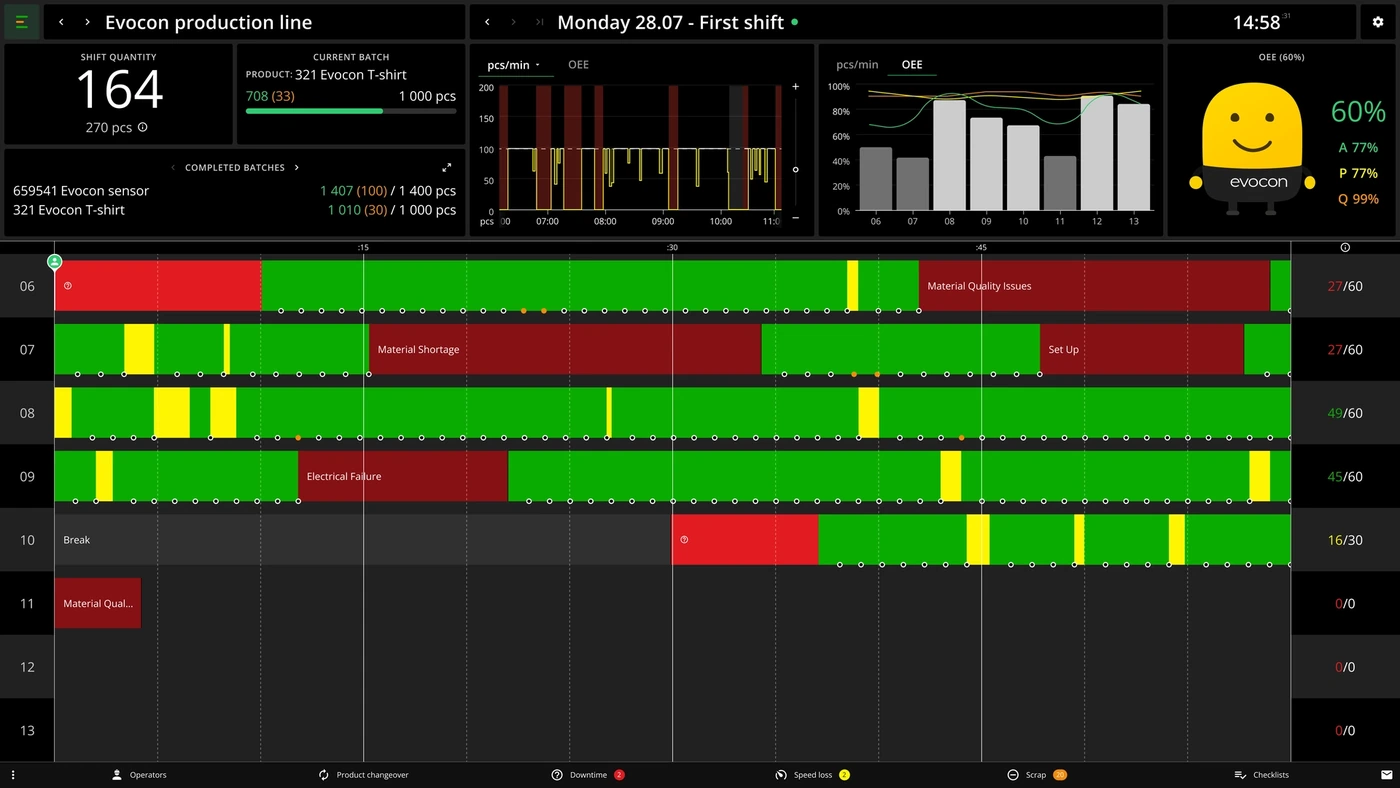
Task: Click question mark on 06 red downtime
Action: (68, 286)
